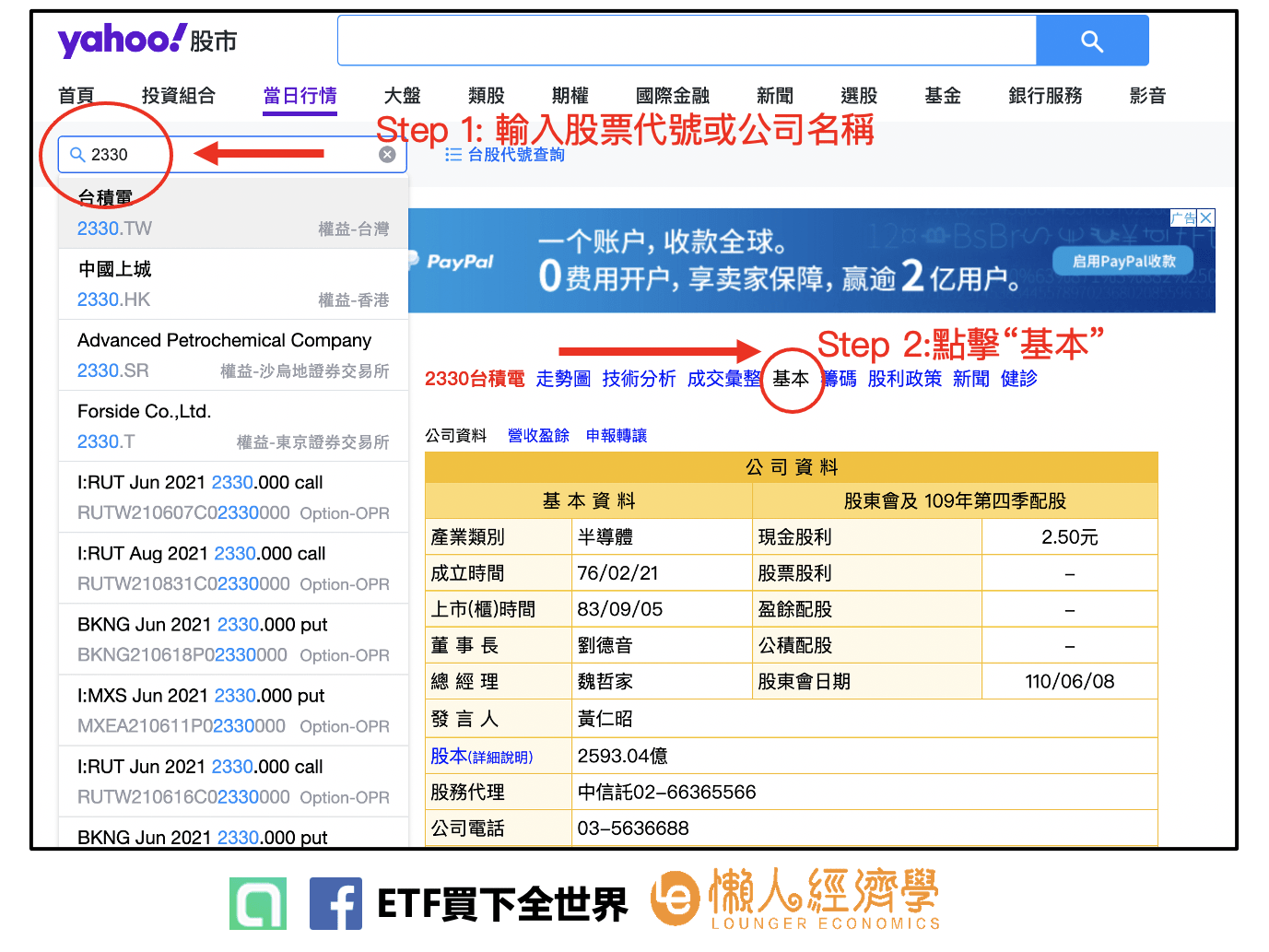The image size is (1269, 952).
Task: Open the 影音 nav item
Action: point(1148,96)
